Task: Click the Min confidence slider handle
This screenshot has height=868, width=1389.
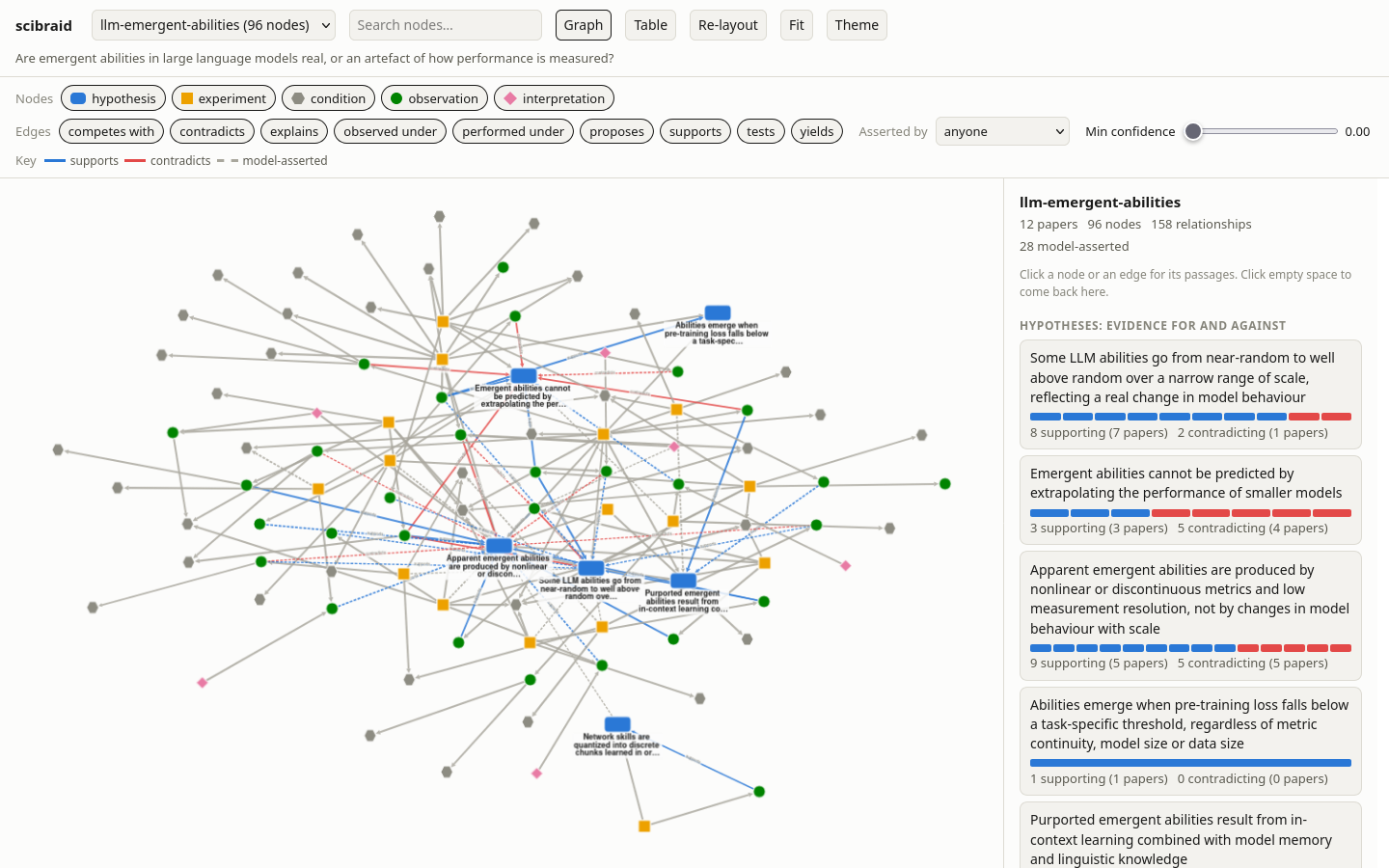Action: pyautogui.click(x=1193, y=131)
